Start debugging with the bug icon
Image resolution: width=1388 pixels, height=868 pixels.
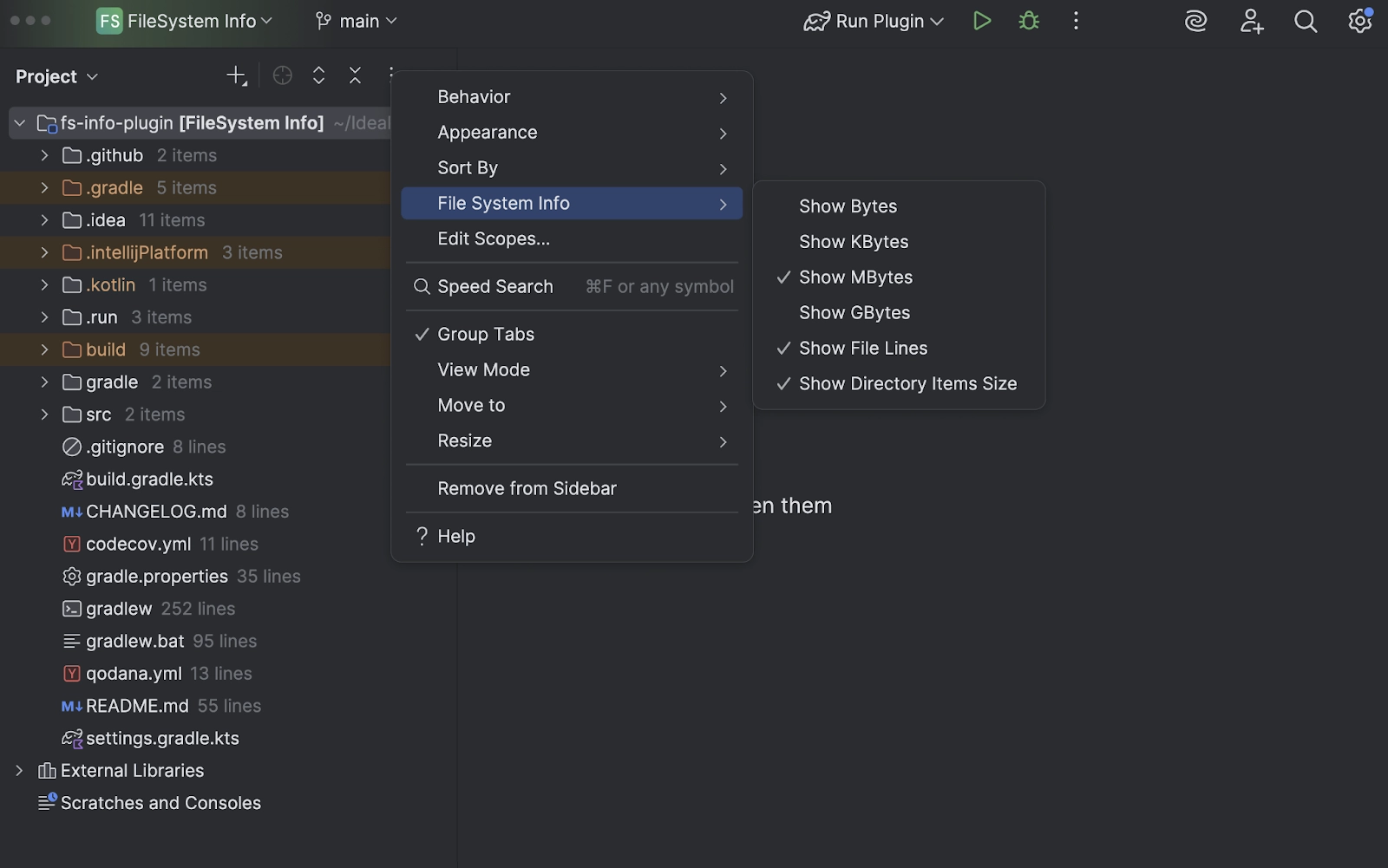[1029, 21]
